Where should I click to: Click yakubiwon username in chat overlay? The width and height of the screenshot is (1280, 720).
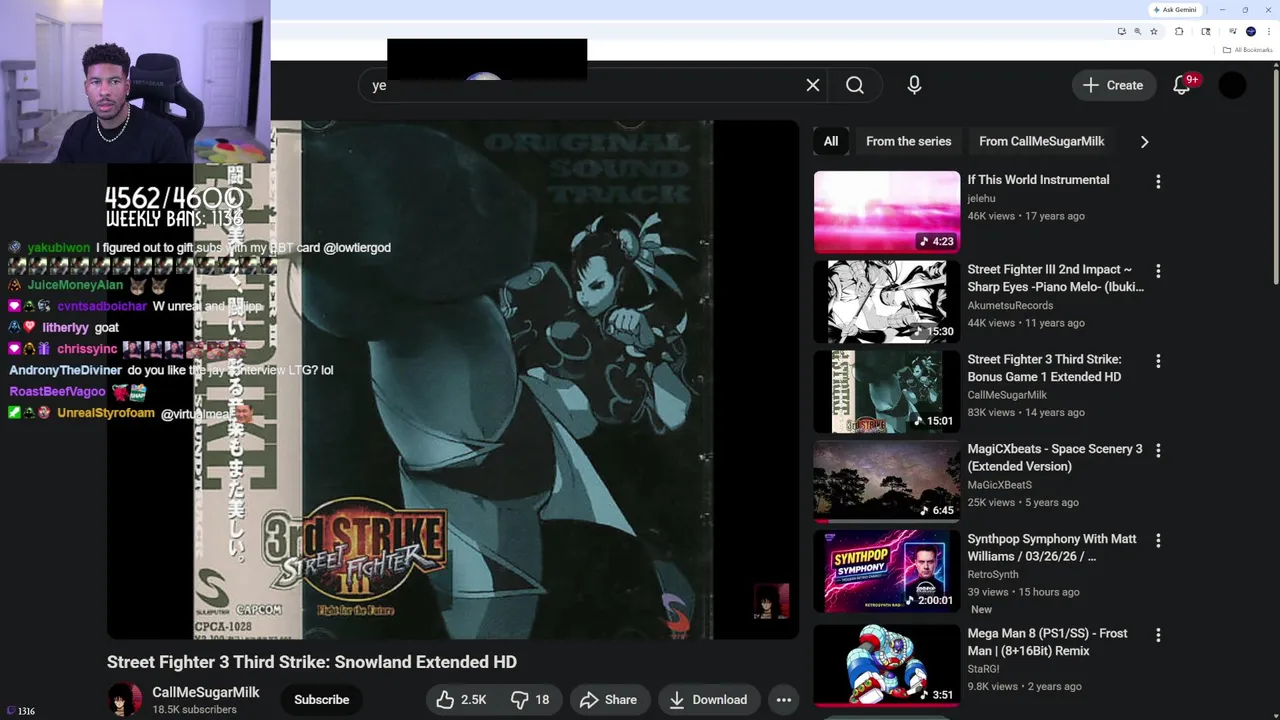click(58, 248)
